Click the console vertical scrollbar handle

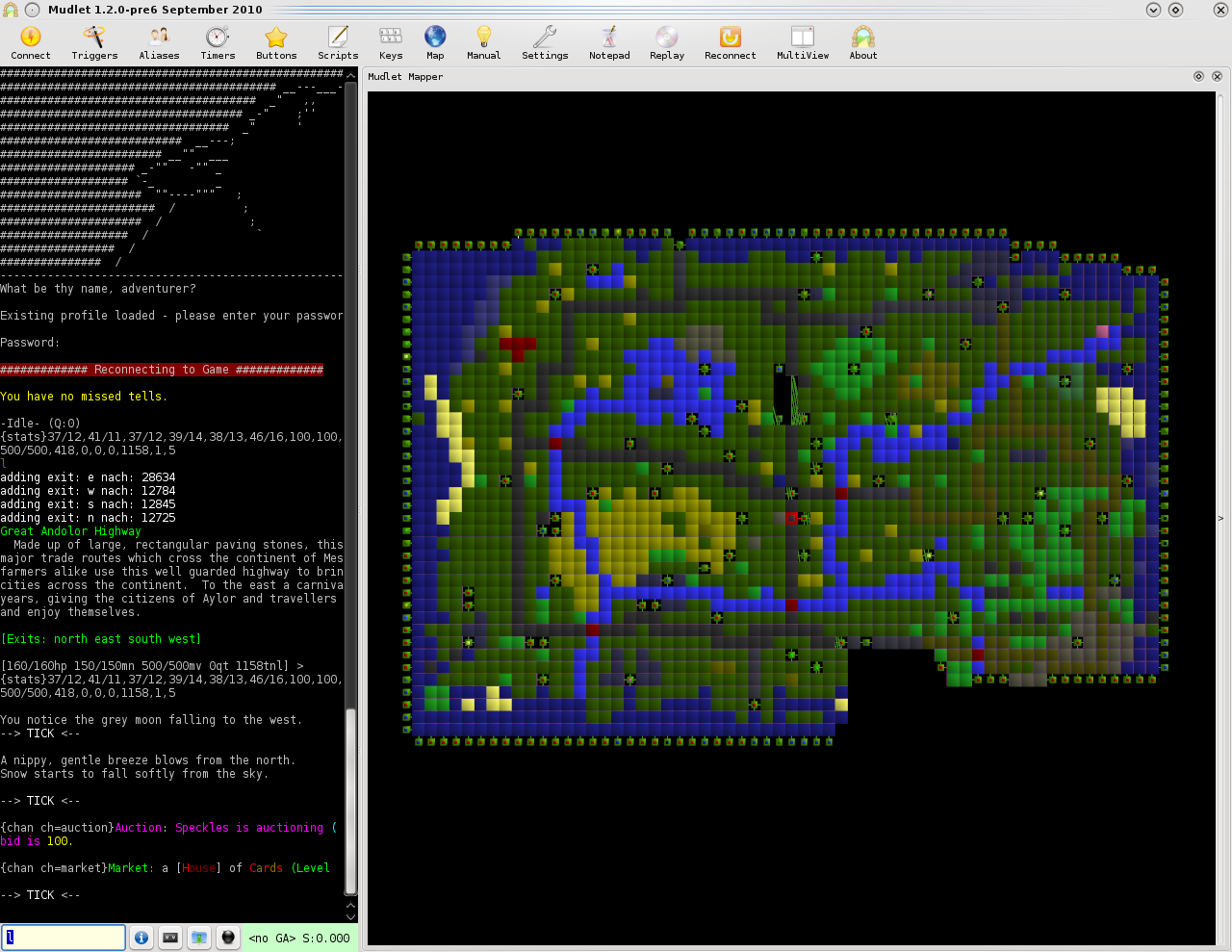(x=350, y=802)
